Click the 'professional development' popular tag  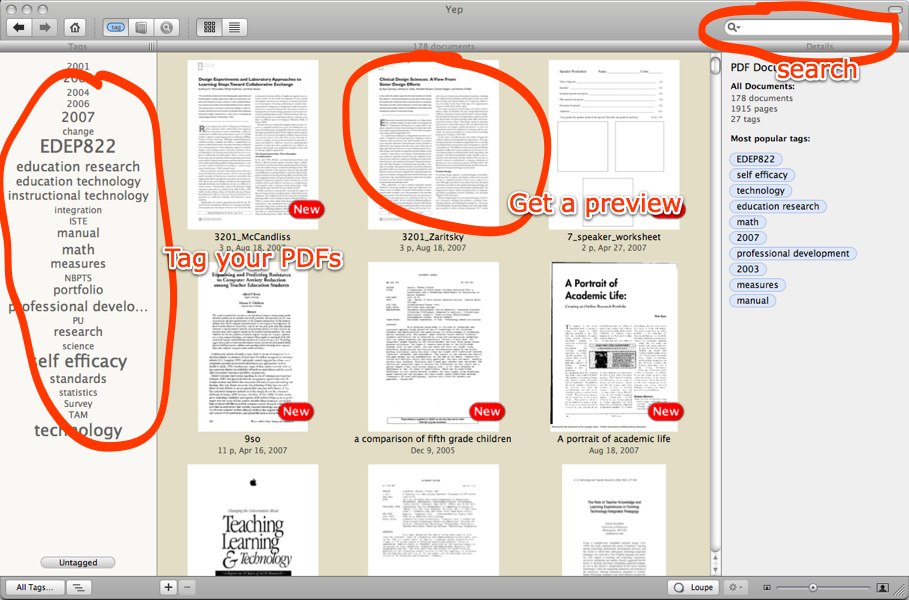tap(793, 253)
